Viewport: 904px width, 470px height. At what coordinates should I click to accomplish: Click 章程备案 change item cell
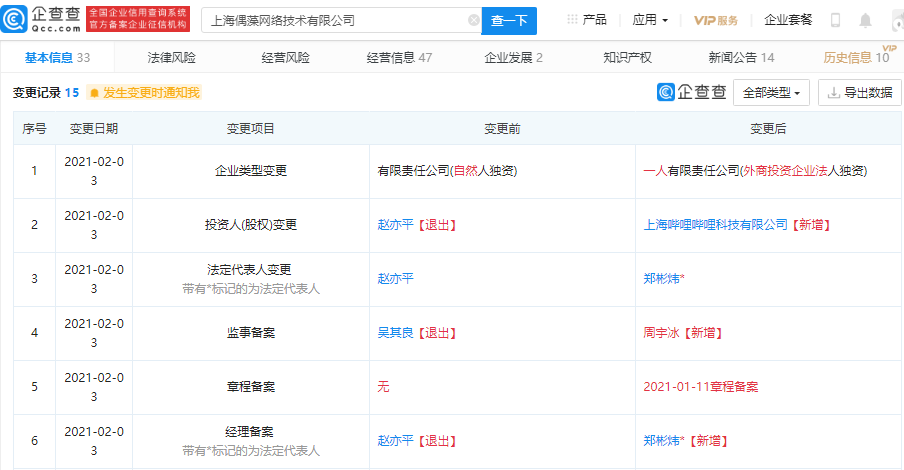251,387
